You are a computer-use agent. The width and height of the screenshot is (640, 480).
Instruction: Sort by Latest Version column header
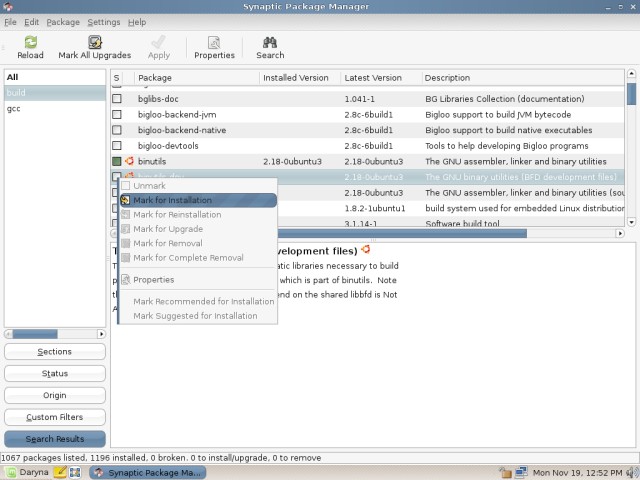(x=381, y=78)
